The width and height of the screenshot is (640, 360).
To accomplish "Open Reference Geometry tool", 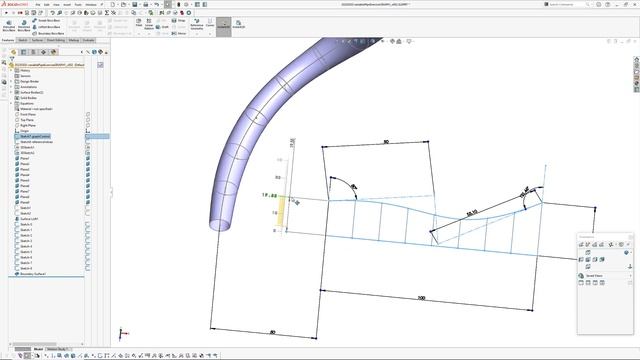I will (x=197, y=24).
